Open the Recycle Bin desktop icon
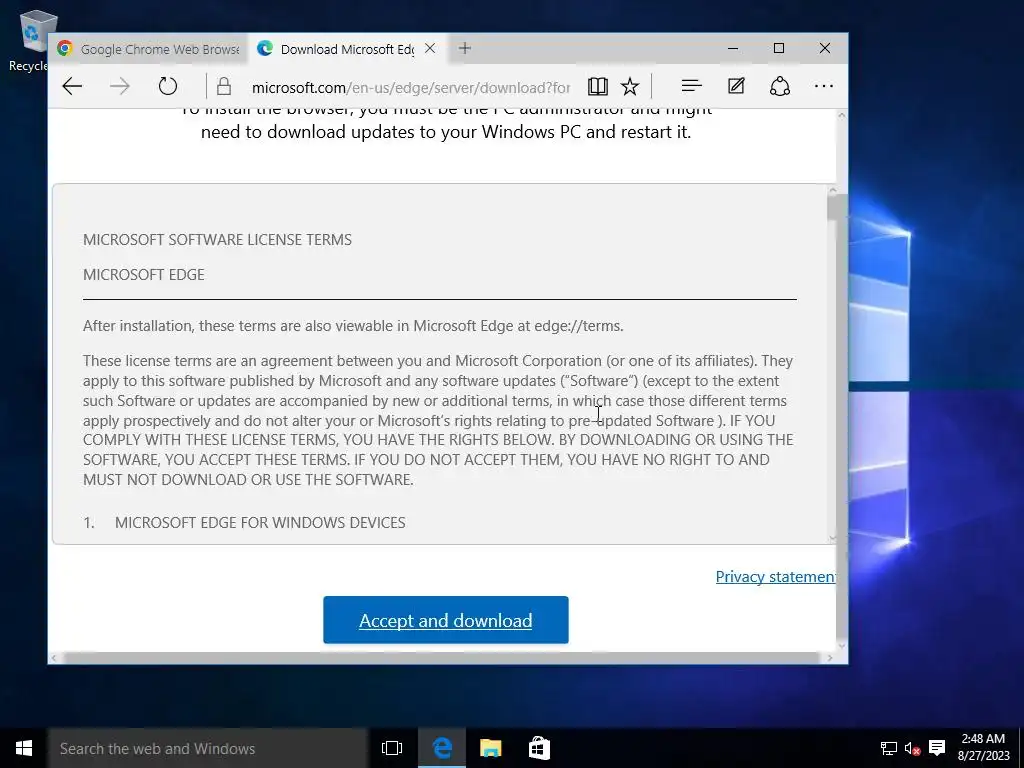This screenshot has height=768, width=1024. tap(33, 40)
